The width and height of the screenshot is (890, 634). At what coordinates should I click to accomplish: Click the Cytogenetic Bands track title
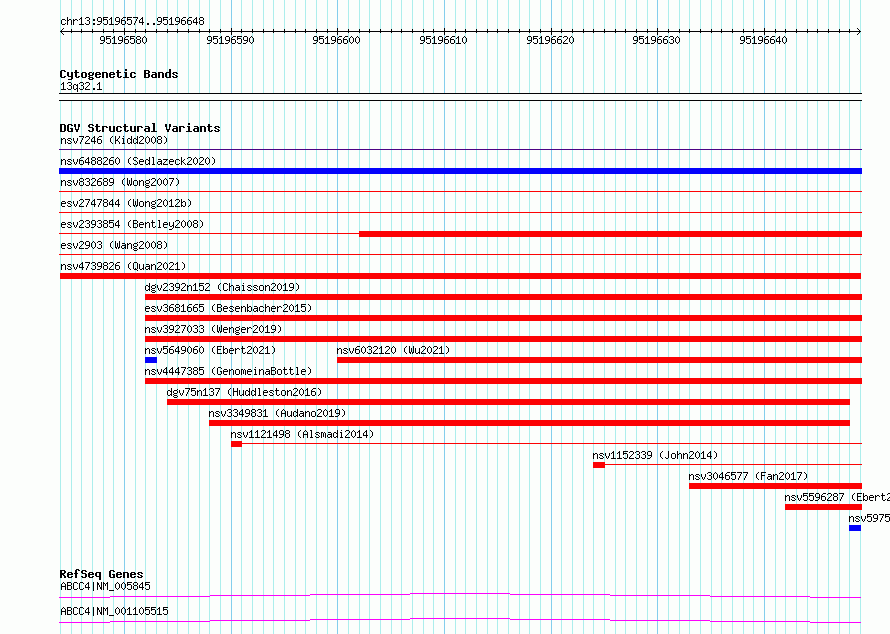pos(119,74)
